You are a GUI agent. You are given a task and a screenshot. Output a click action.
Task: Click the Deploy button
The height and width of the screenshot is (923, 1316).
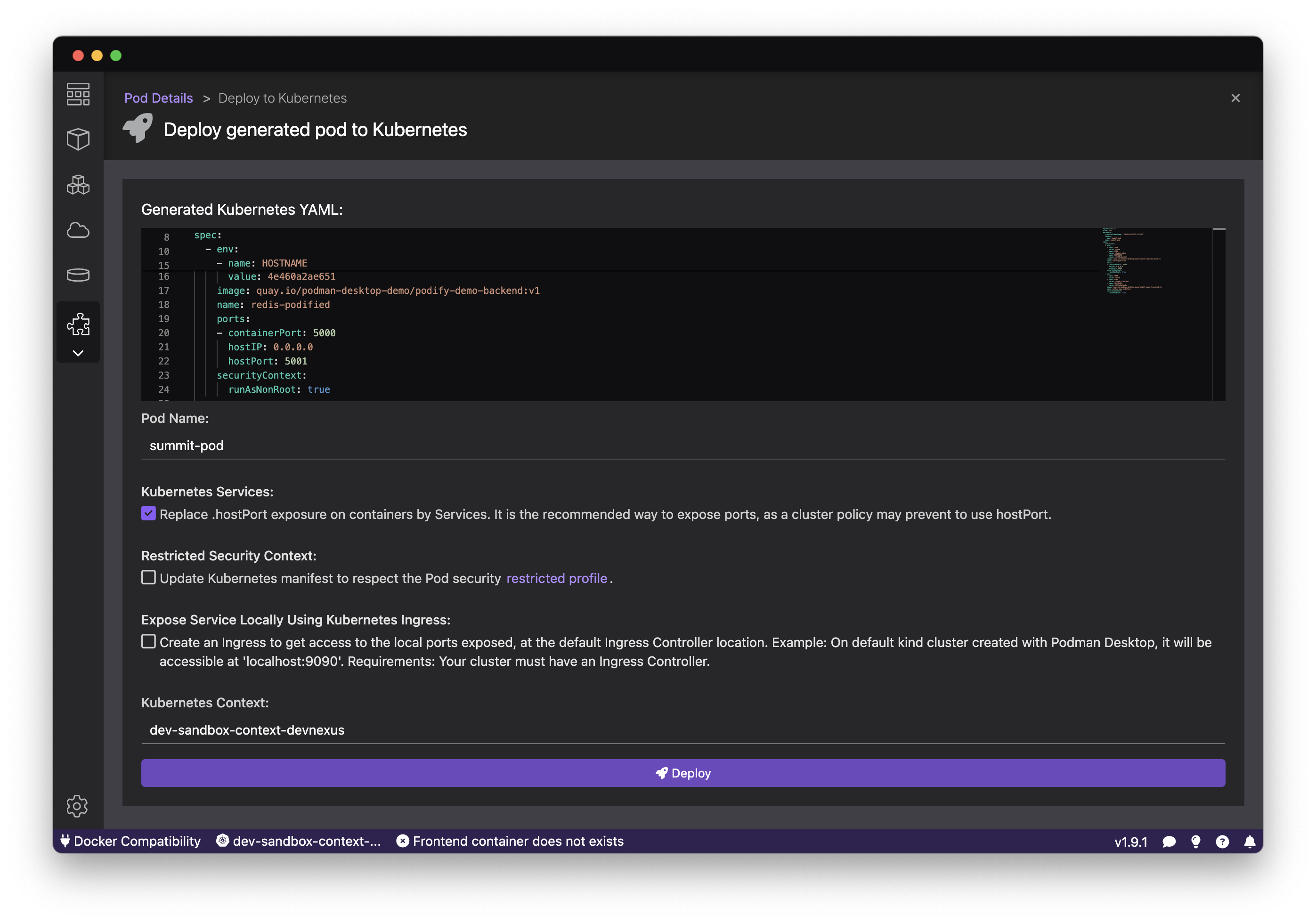pos(682,772)
